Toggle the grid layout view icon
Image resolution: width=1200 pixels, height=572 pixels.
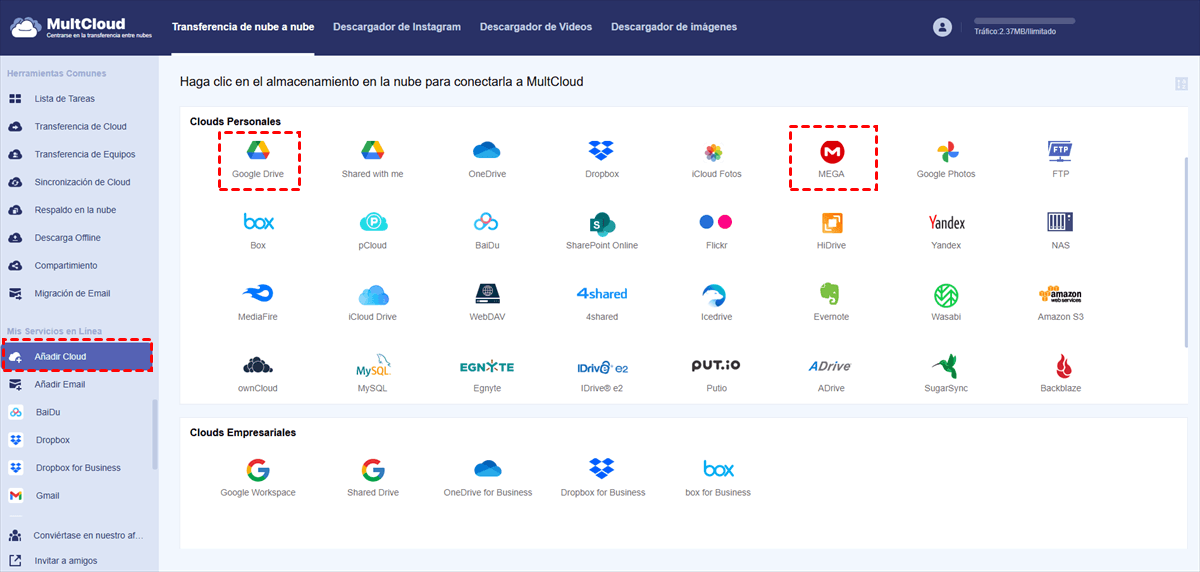[1182, 84]
